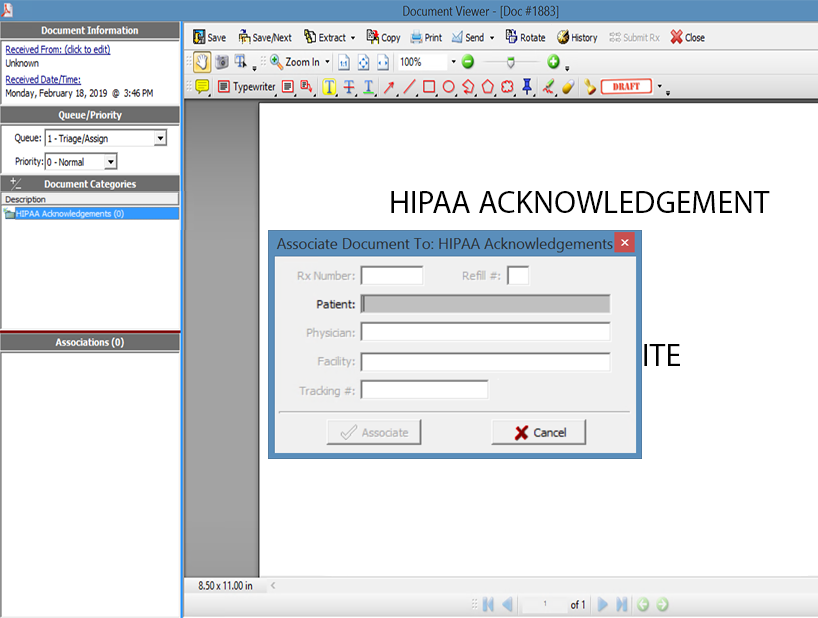
Task: Click the Save toolbar button
Action: tap(209, 38)
